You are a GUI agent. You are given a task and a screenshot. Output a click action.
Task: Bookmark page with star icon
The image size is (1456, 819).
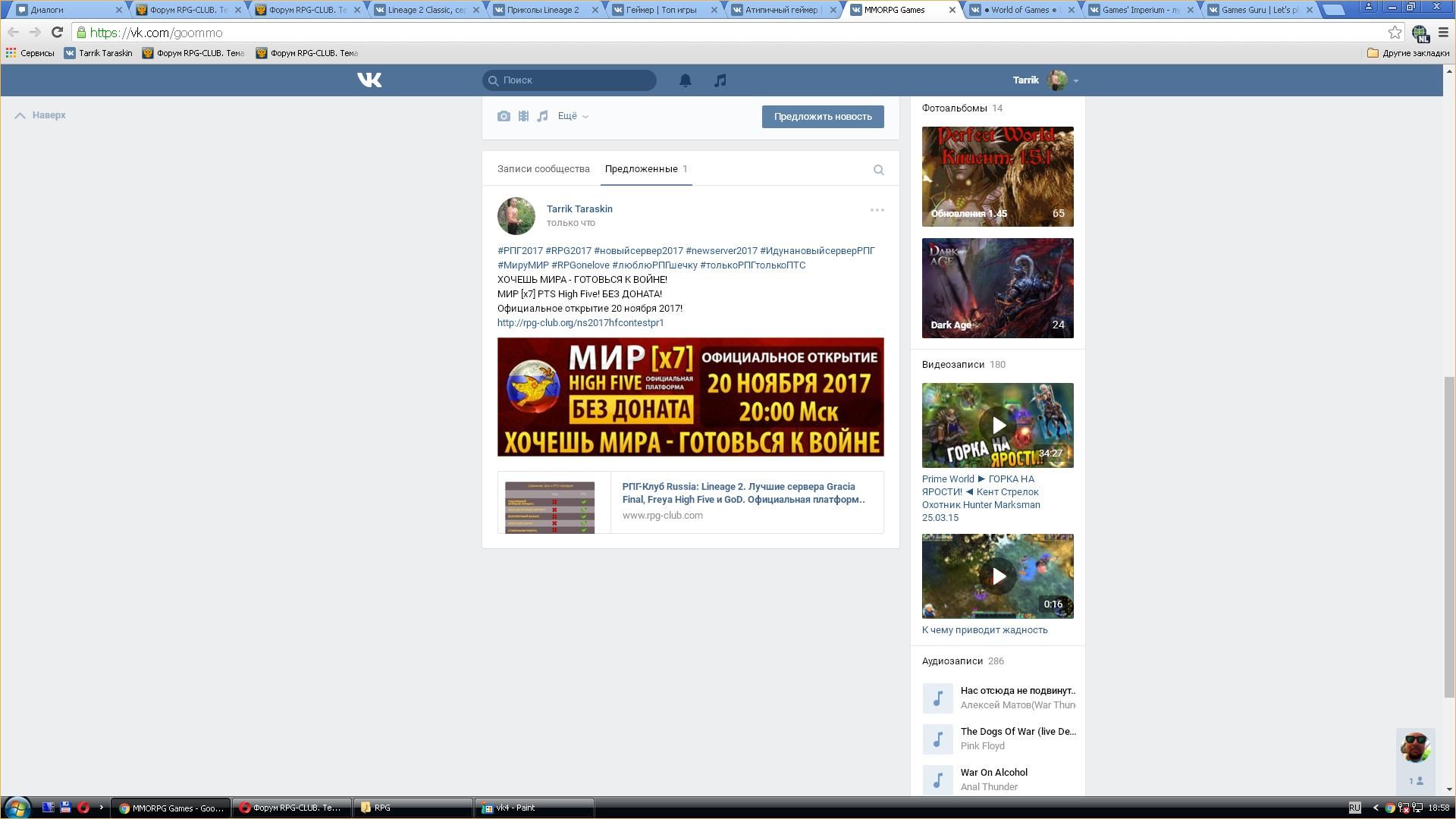(1394, 33)
